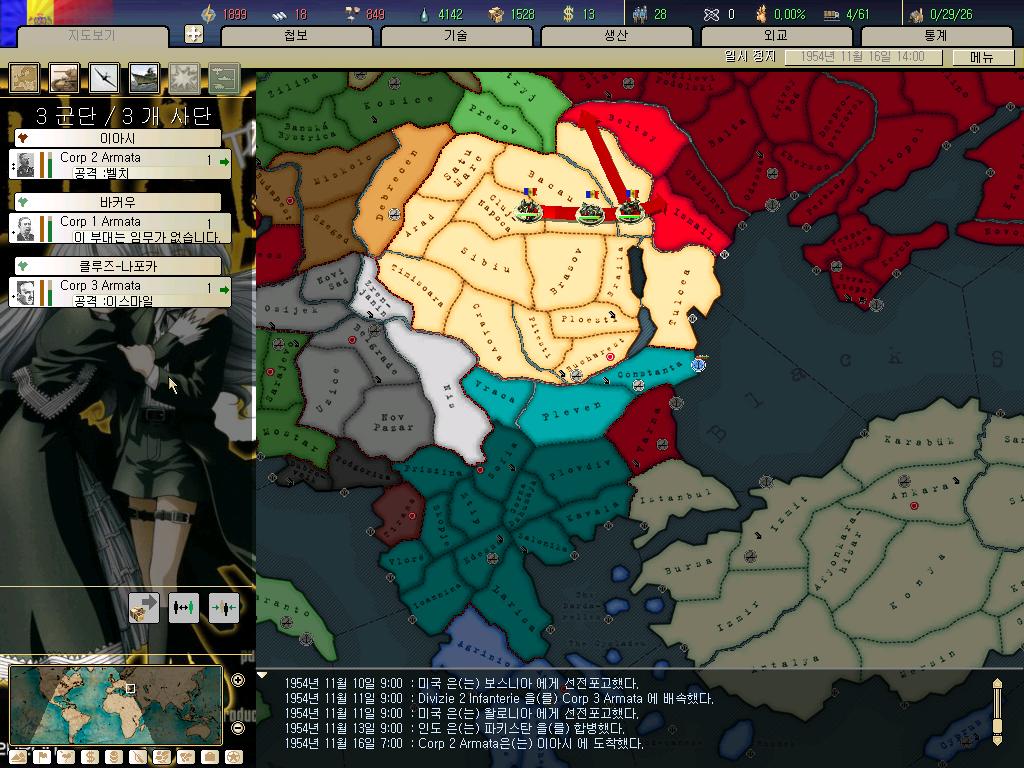Click the four-arrow move icon beside 지도보기
The width and height of the screenshot is (1024, 768).
pyautogui.click(x=194, y=34)
